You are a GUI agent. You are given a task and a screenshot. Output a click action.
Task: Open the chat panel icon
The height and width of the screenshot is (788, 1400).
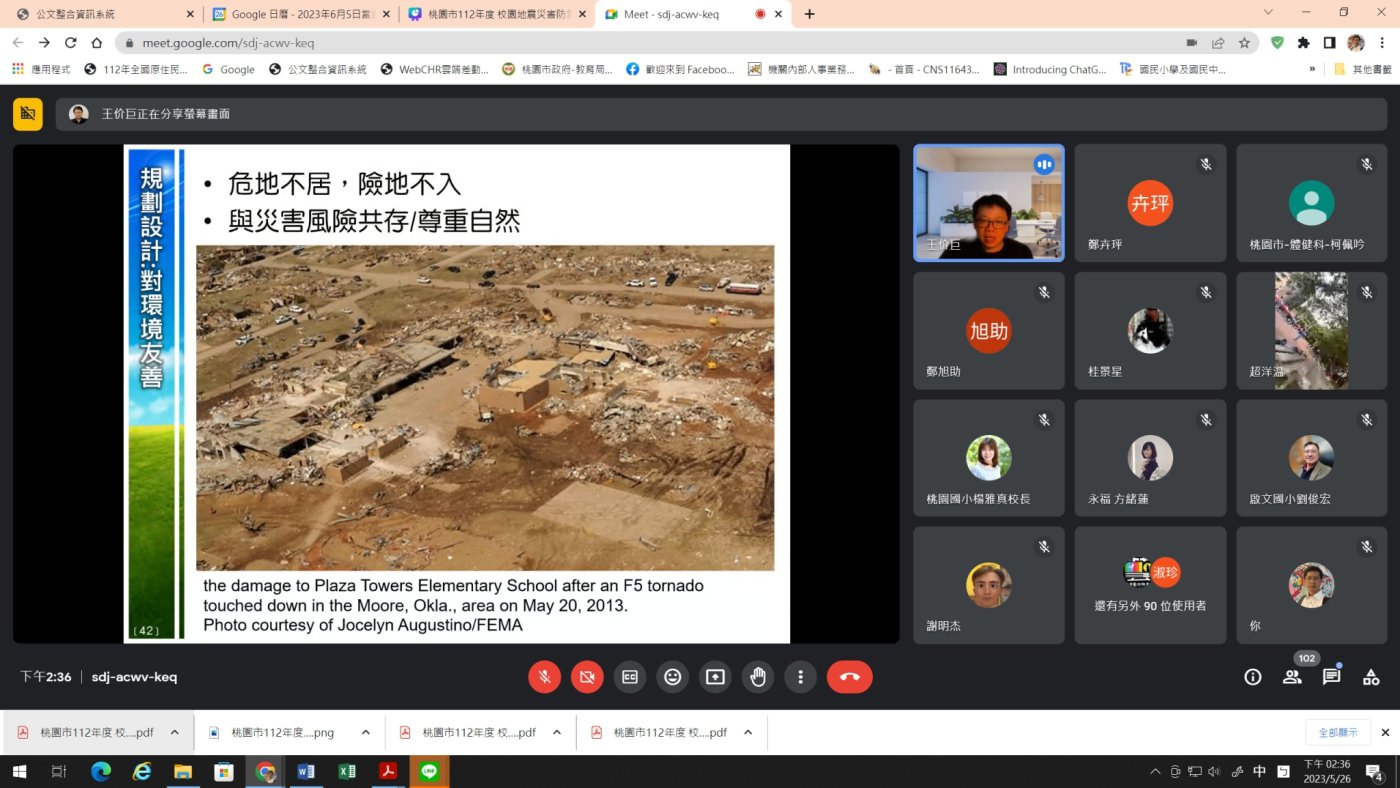tap(1331, 677)
